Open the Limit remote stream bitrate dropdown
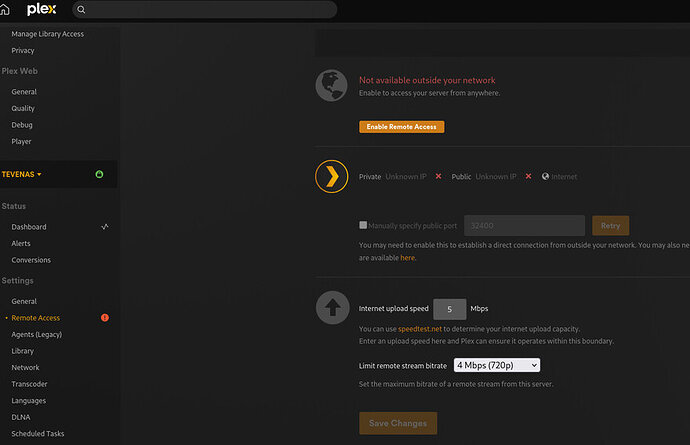Viewport: 690px width, 445px height. [x=497, y=365]
